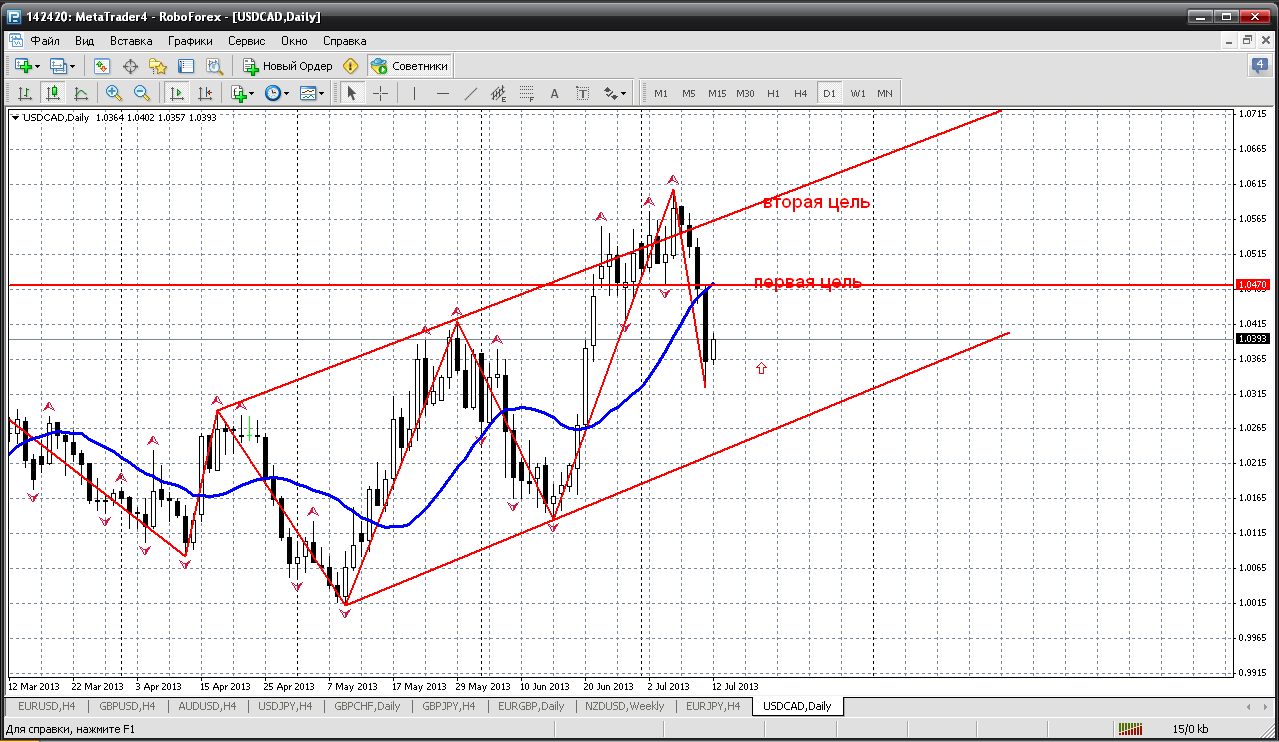Draw a vertical line on the chart
This screenshot has width=1279, height=742.
(x=414, y=93)
